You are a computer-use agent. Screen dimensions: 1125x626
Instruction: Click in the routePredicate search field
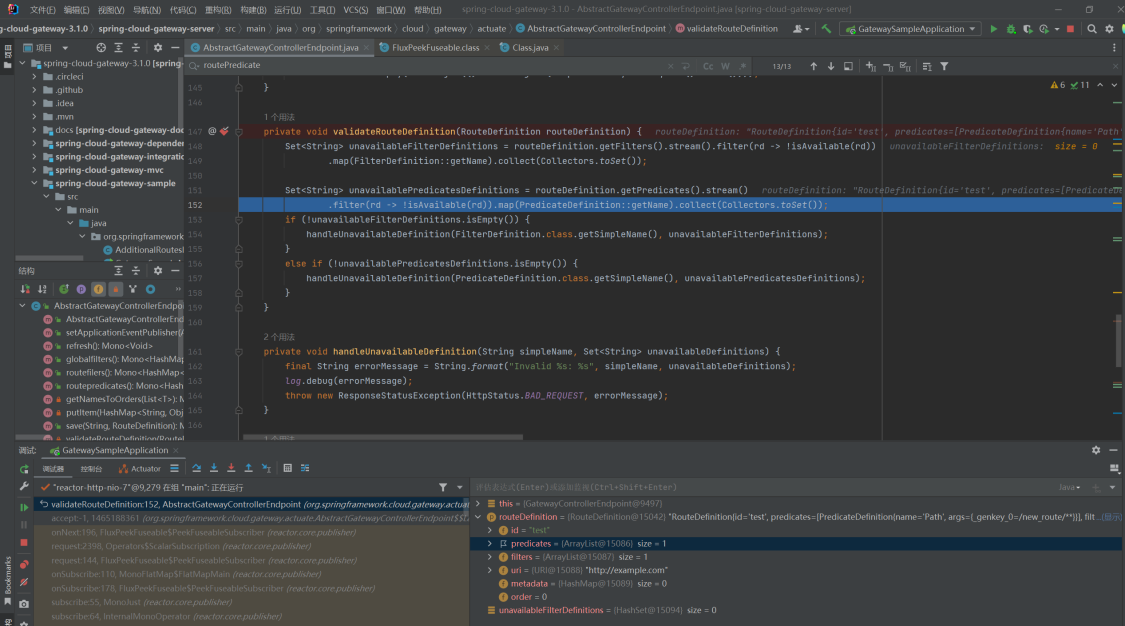pos(432,65)
